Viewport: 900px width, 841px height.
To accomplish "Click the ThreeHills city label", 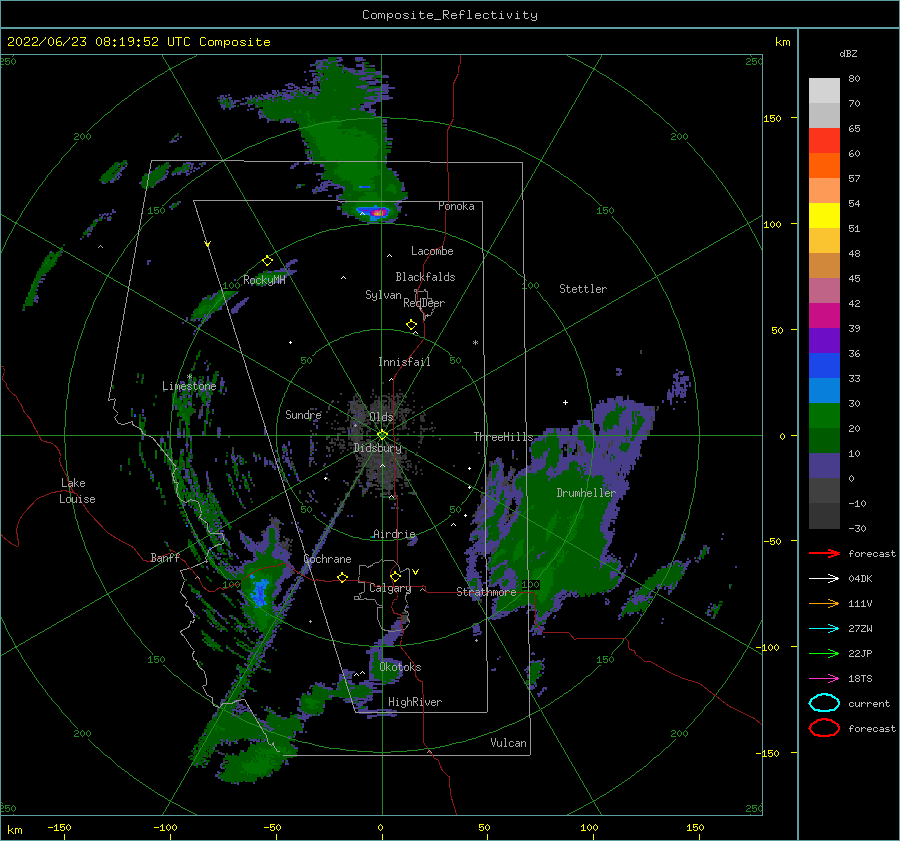I will (503, 437).
